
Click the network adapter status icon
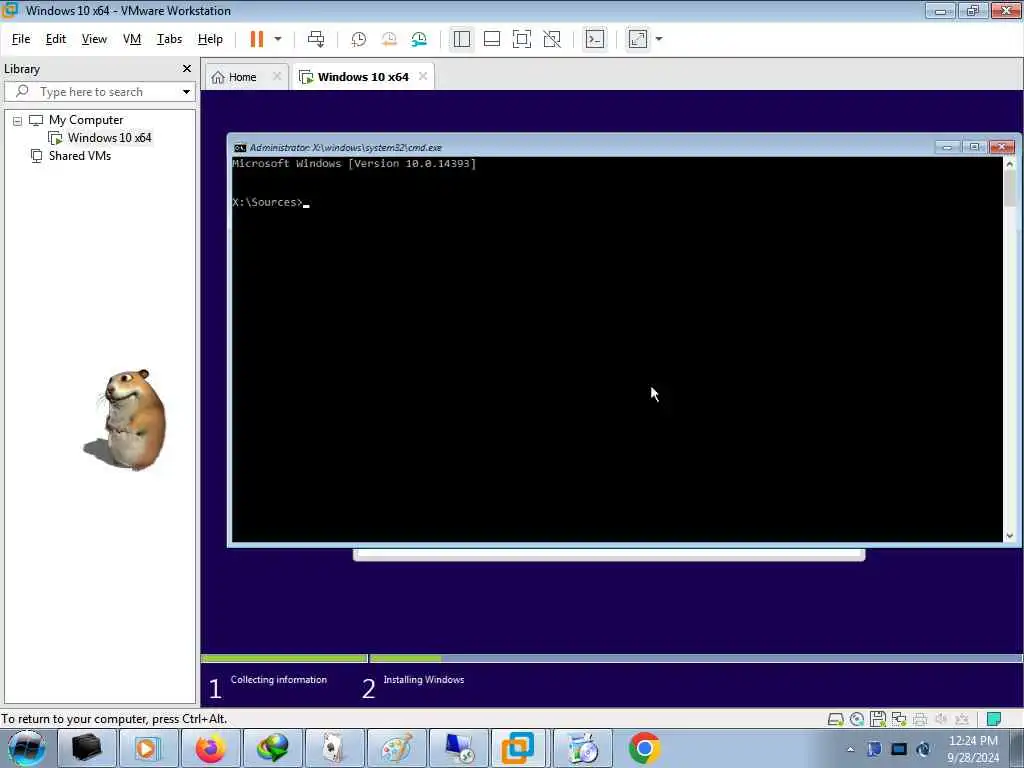pos(899,719)
